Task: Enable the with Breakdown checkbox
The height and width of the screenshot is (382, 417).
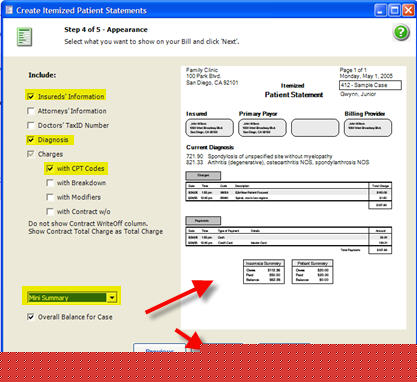Action: [50, 183]
